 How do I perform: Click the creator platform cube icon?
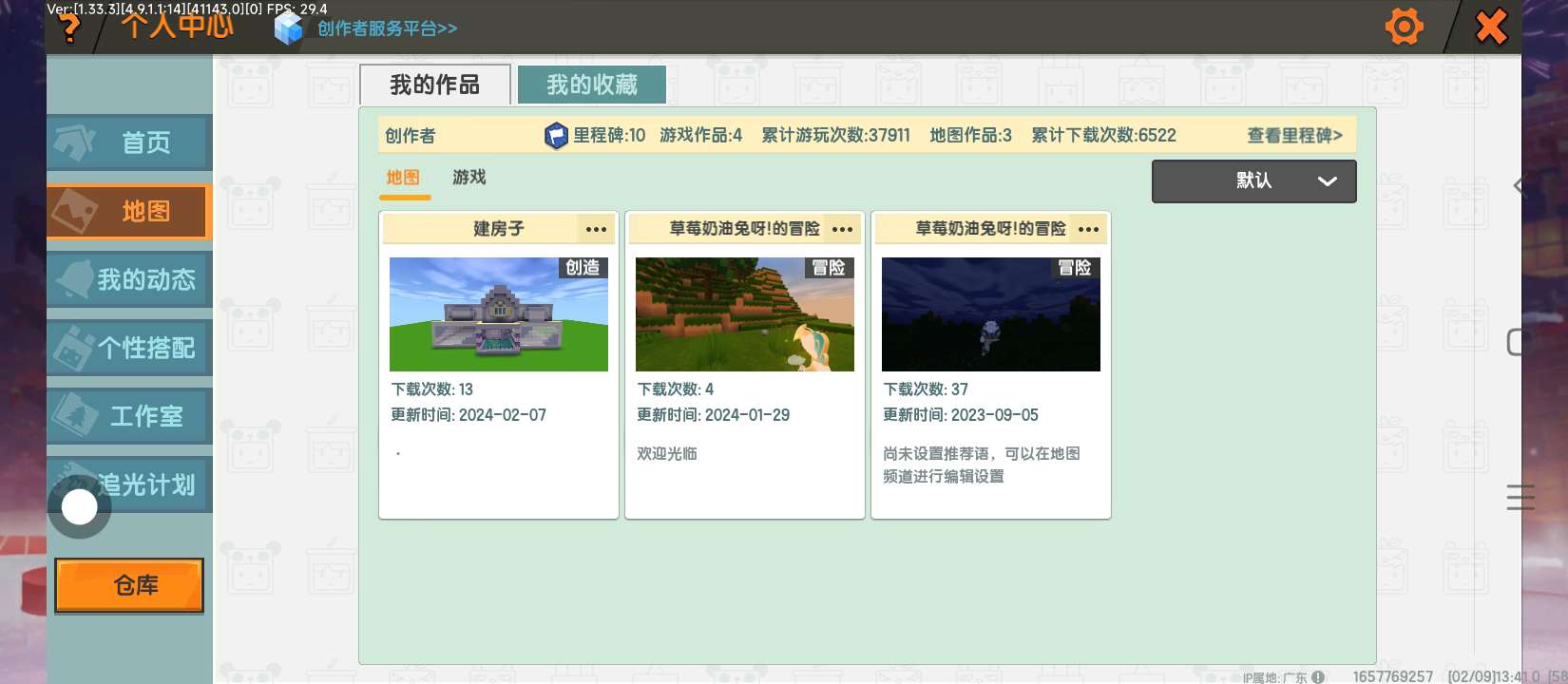click(x=288, y=28)
